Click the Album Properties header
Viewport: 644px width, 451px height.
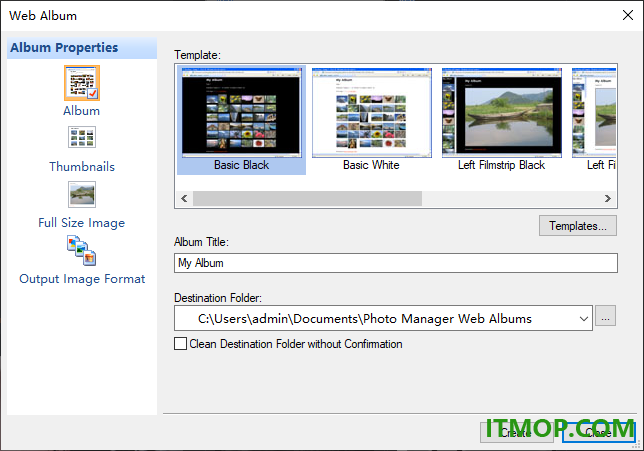click(82, 48)
